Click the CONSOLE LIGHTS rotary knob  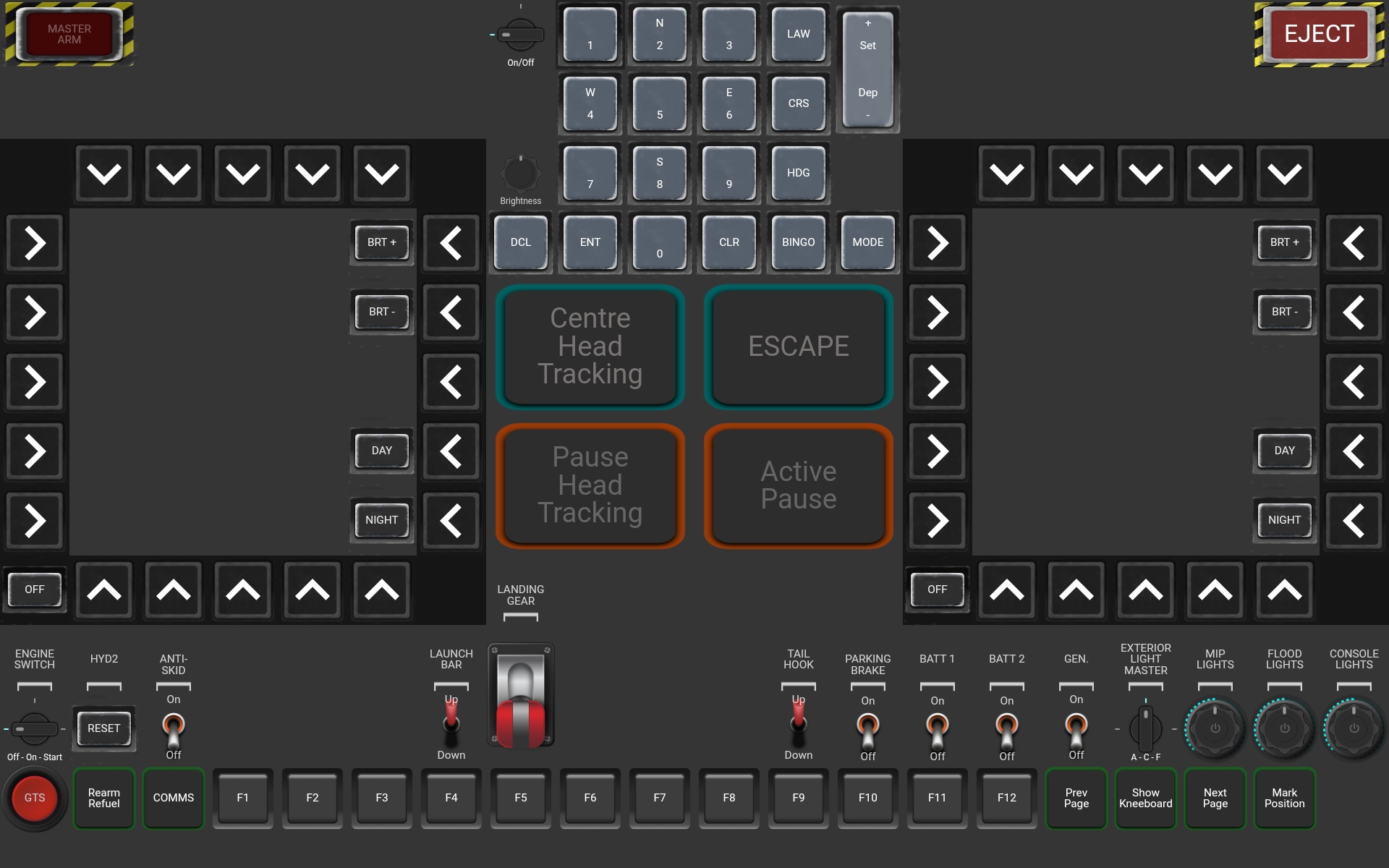pos(1354,728)
